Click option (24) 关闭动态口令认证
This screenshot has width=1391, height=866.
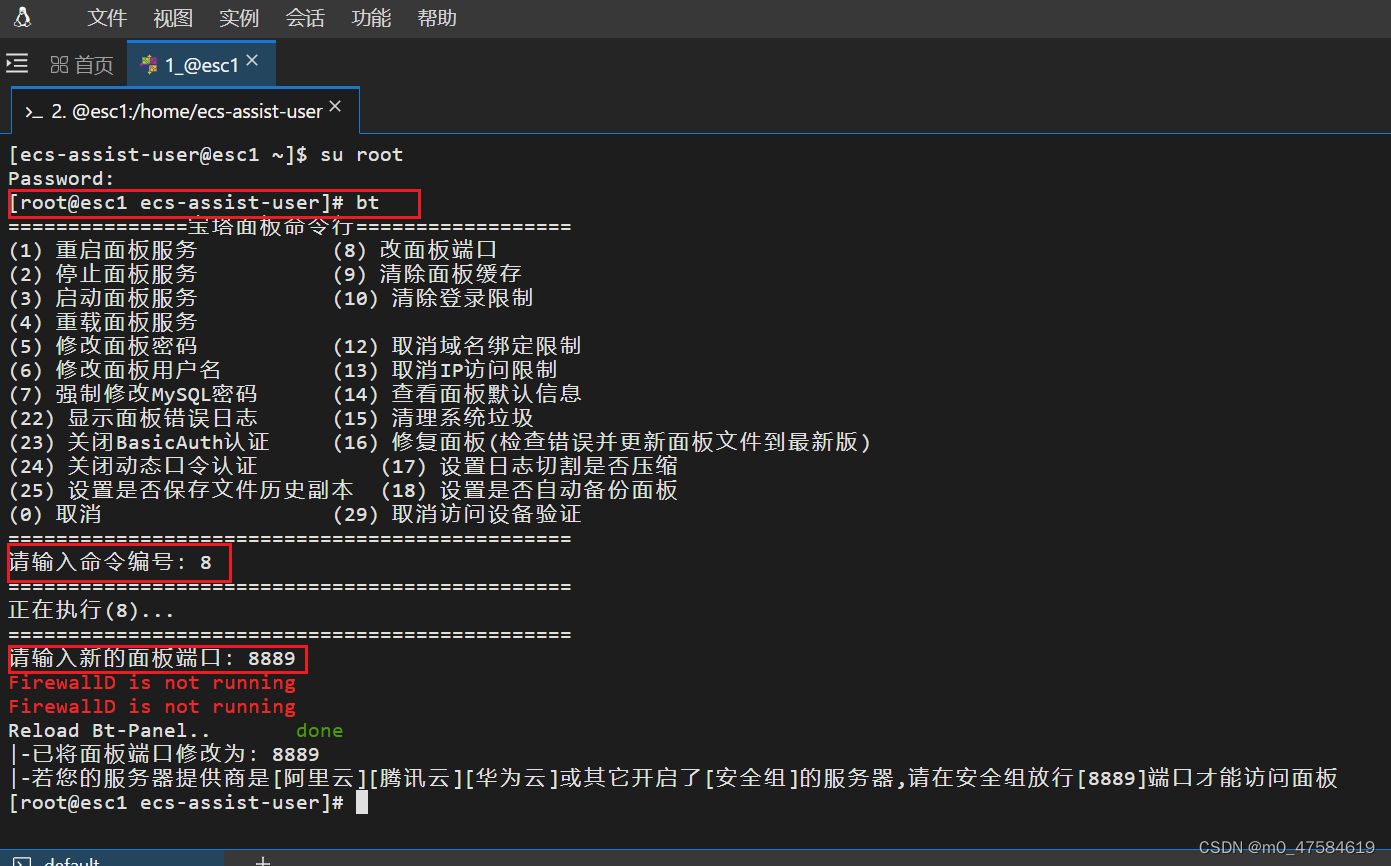133,466
